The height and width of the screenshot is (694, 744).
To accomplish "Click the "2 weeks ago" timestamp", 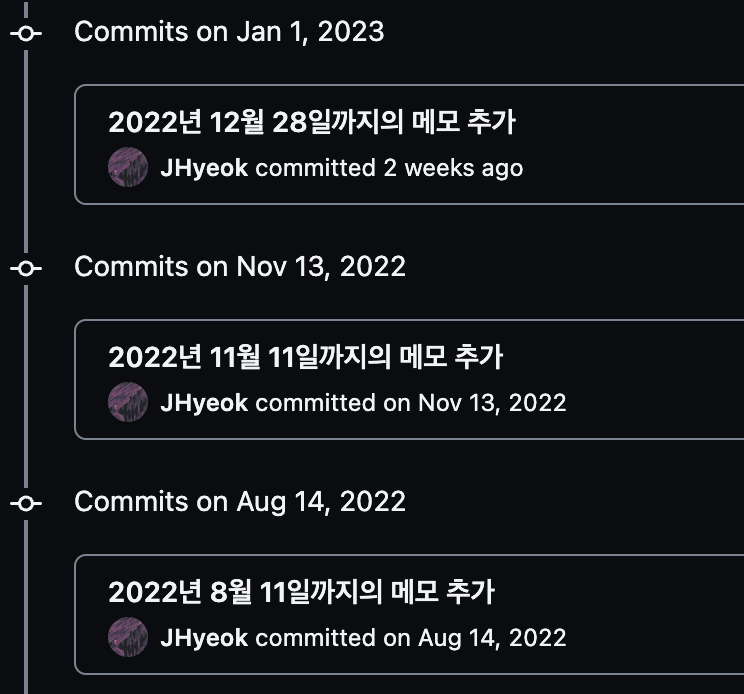I will (x=453, y=168).
